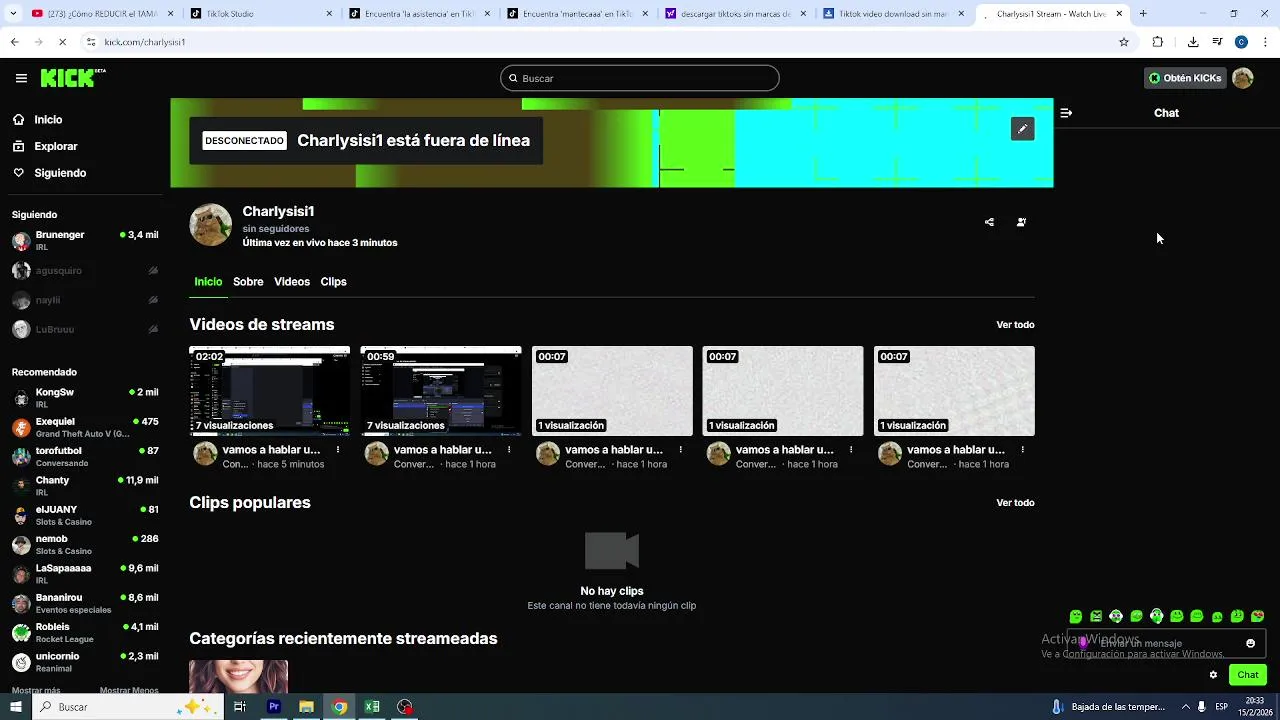Open Brunenger in the Siguiendo list
The height and width of the screenshot is (720, 1280).
(85, 241)
